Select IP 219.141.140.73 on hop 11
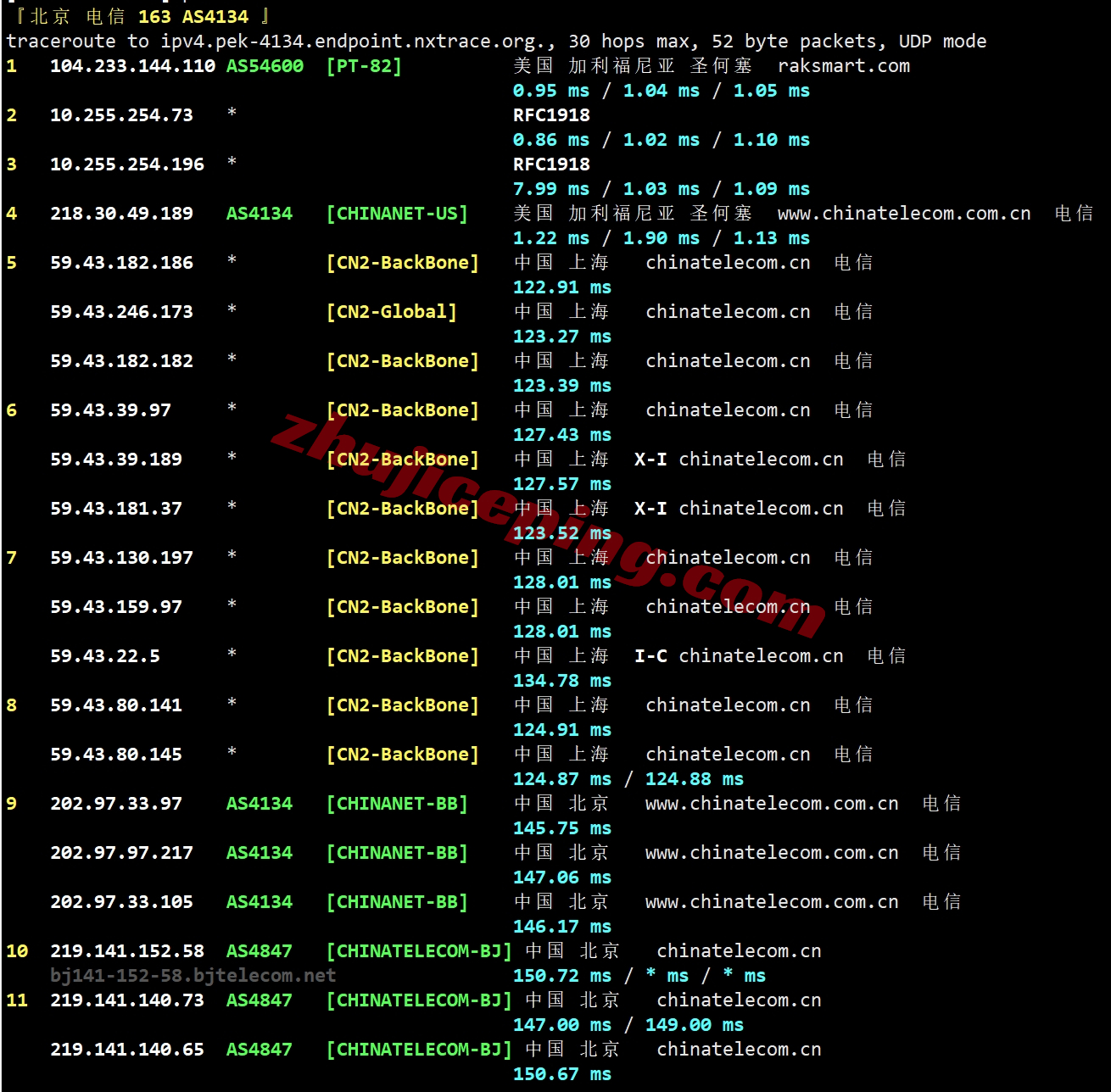The image size is (1111, 1092). click(127, 1000)
